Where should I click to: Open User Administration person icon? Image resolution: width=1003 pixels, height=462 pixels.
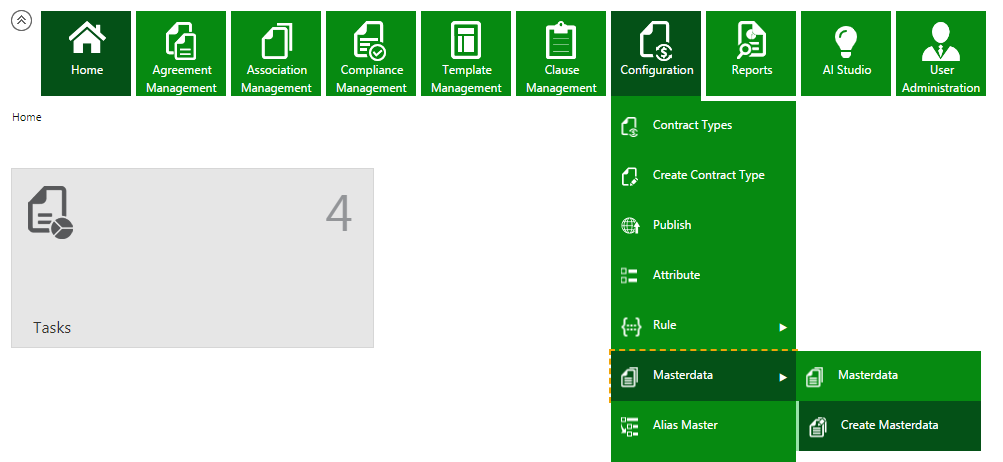(941, 40)
